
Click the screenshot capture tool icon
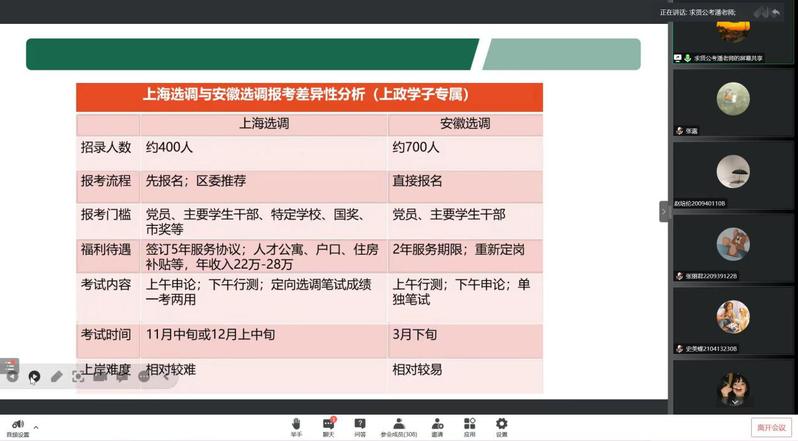click(x=78, y=377)
